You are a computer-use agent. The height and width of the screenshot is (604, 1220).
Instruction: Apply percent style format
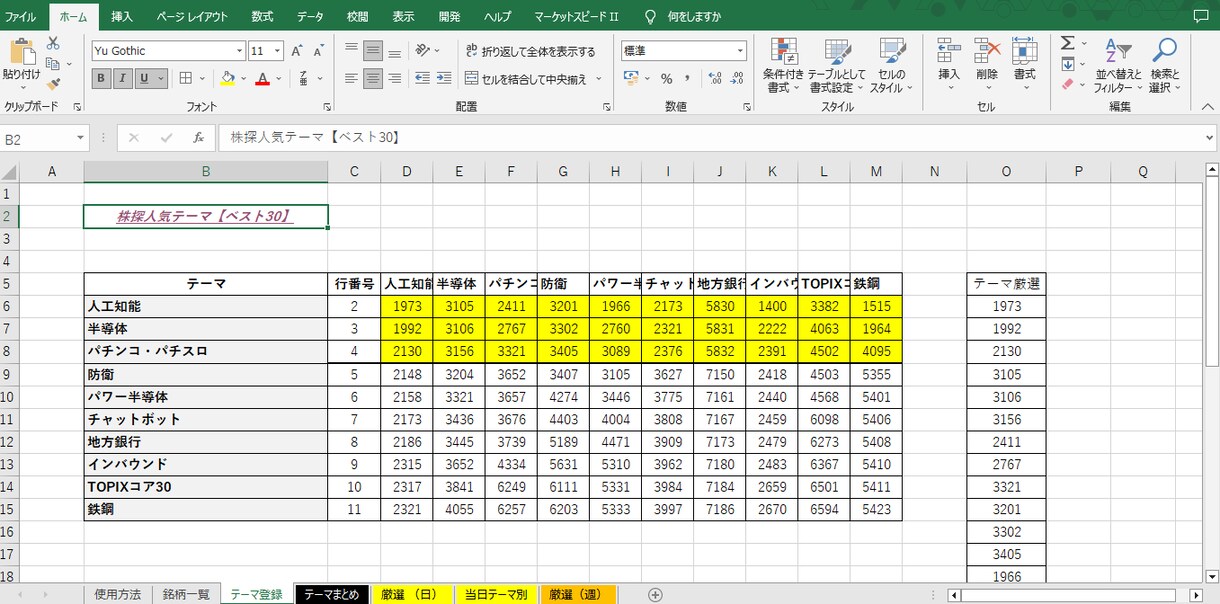(x=666, y=79)
